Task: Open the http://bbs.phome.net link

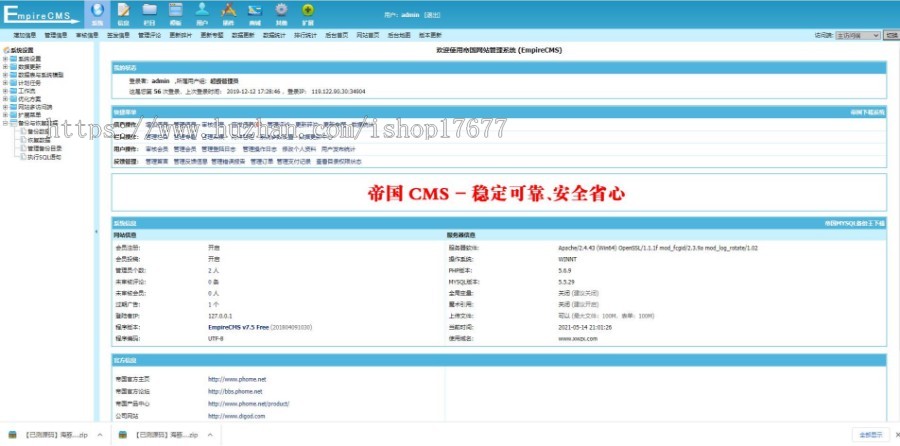Action: click(235, 391)
